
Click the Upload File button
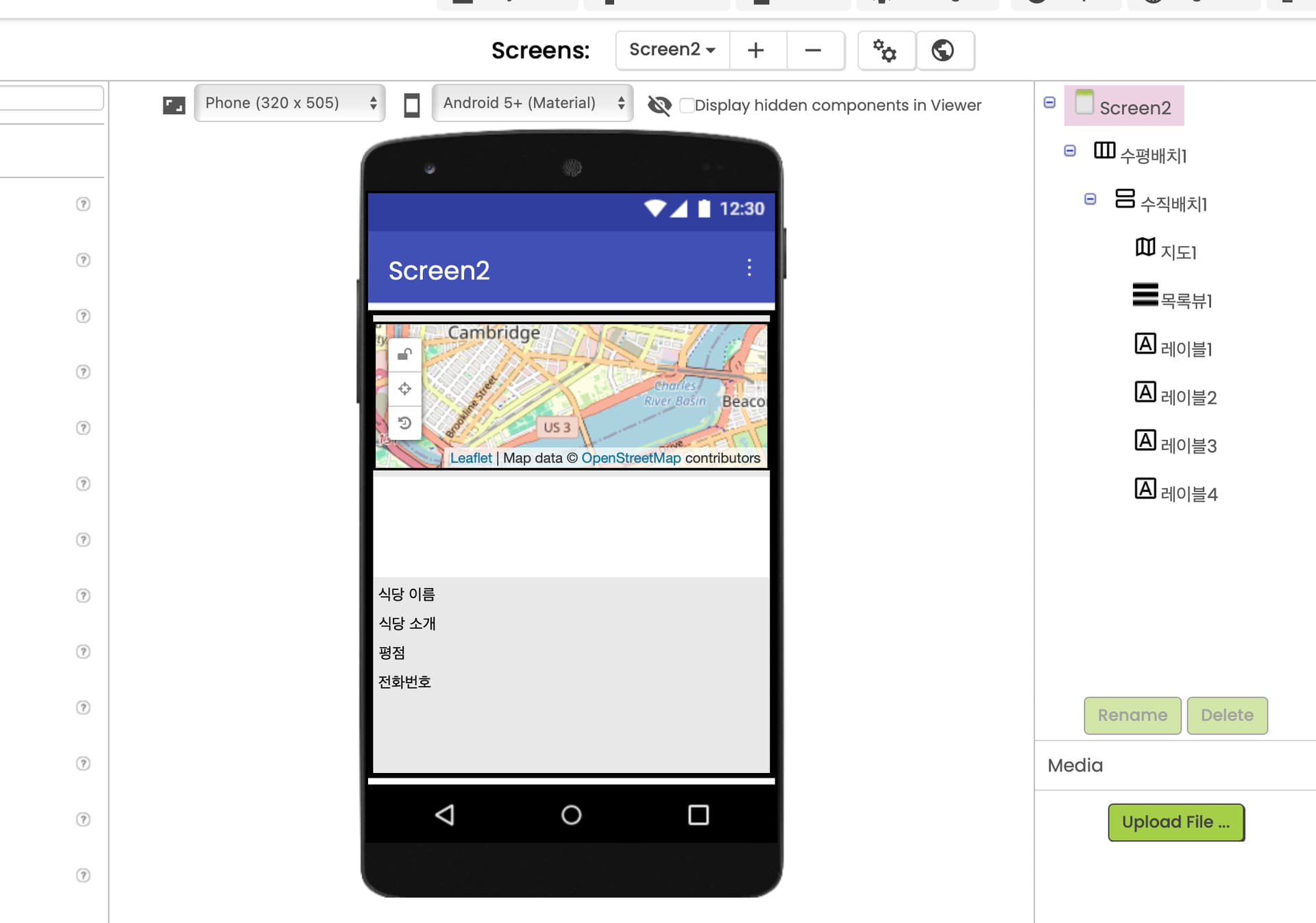pos(1176,822)
